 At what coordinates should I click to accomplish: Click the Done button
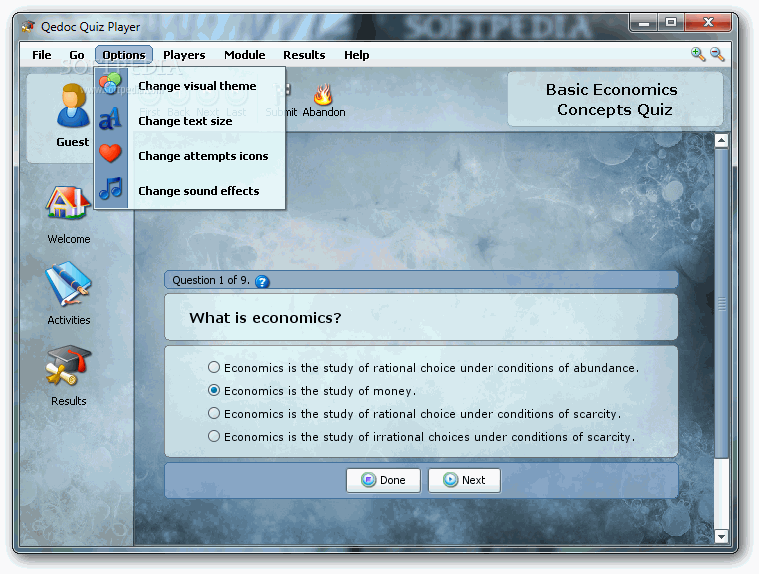click(x=383, y=480)
